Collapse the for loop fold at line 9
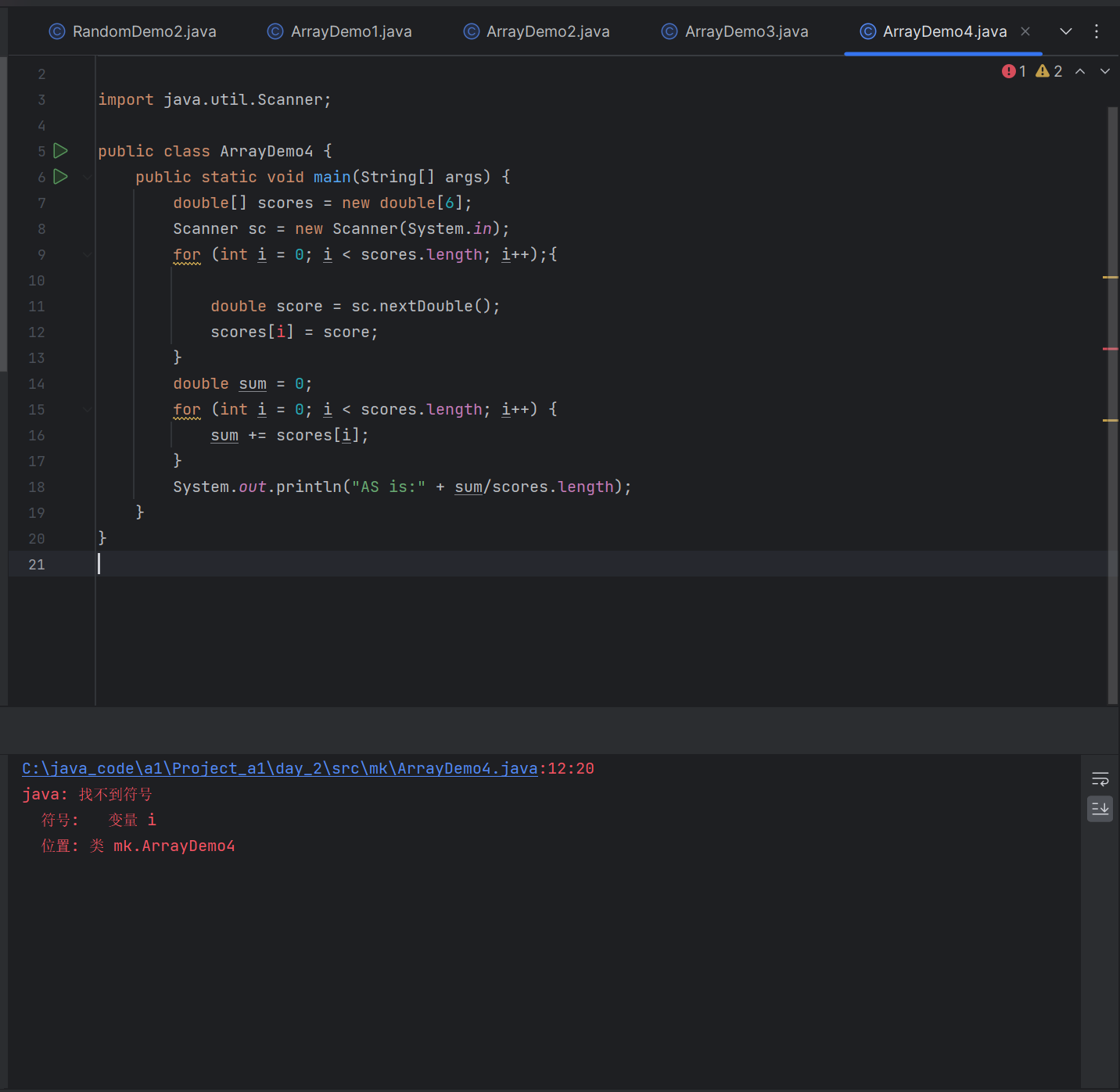The height and width of the screenshot is (1092, 1120). 87,254
